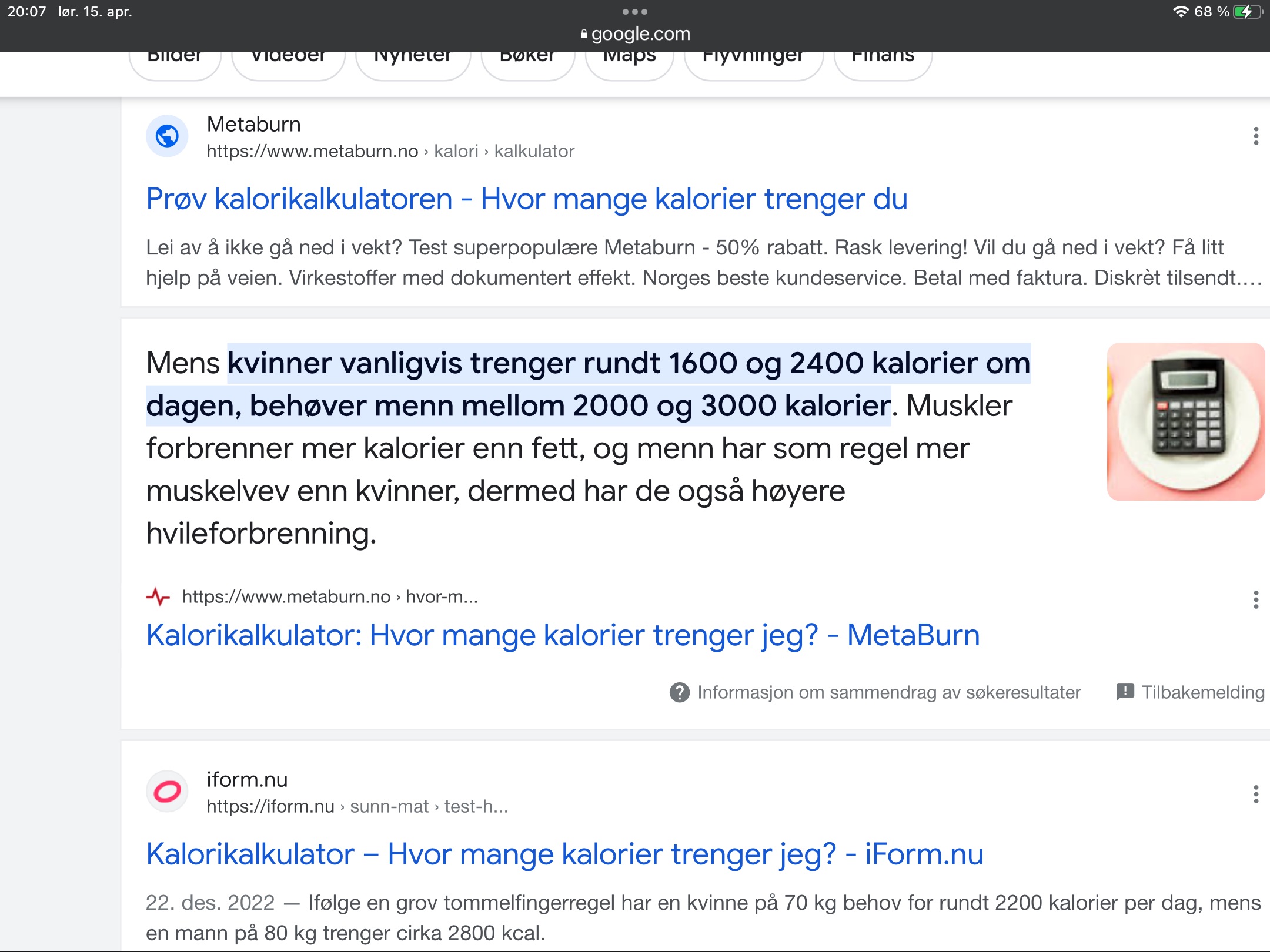Click the Tilbakemelding feedback icon
Viewport: 1270px width, 952px height.
tap(1125, 692)
